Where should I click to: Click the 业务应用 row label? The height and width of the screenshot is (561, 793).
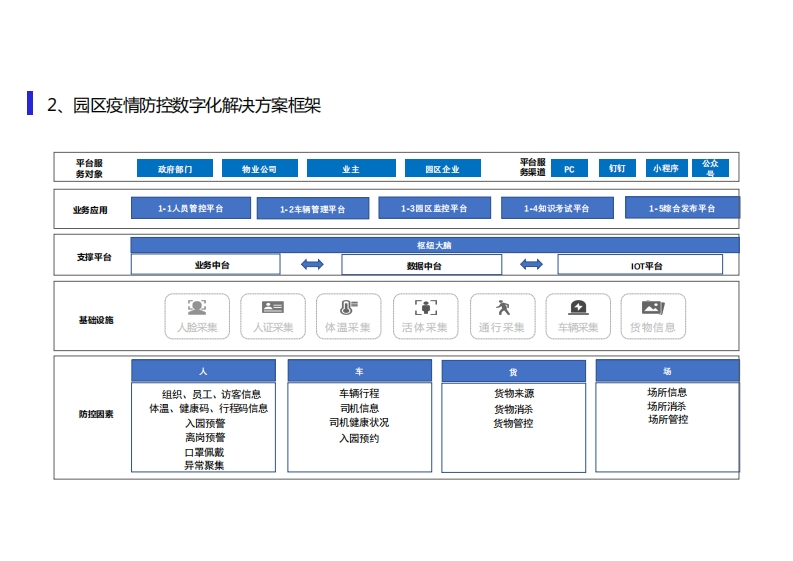click(x=90, y=210)
